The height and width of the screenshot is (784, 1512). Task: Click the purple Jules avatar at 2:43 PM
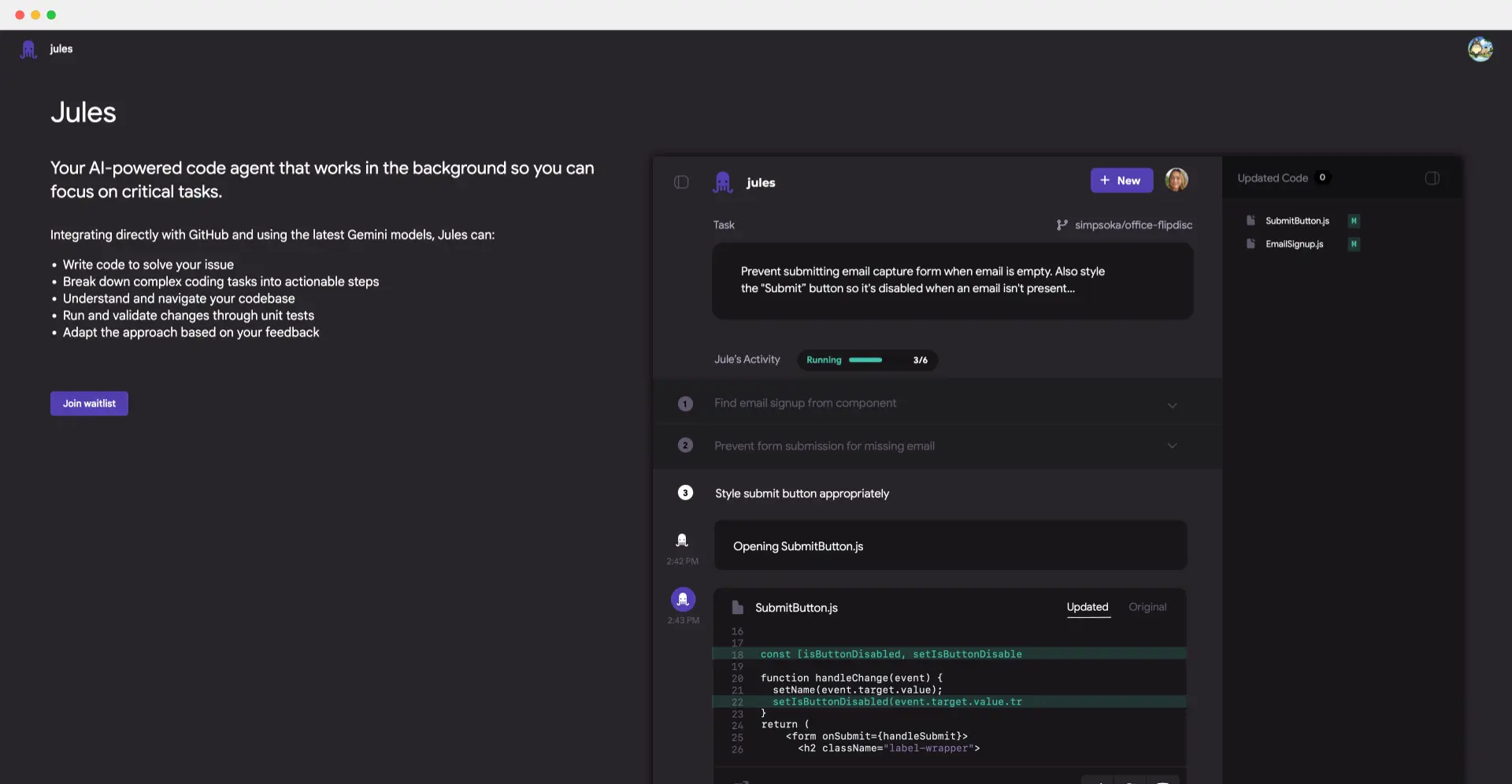pos(683,600)
